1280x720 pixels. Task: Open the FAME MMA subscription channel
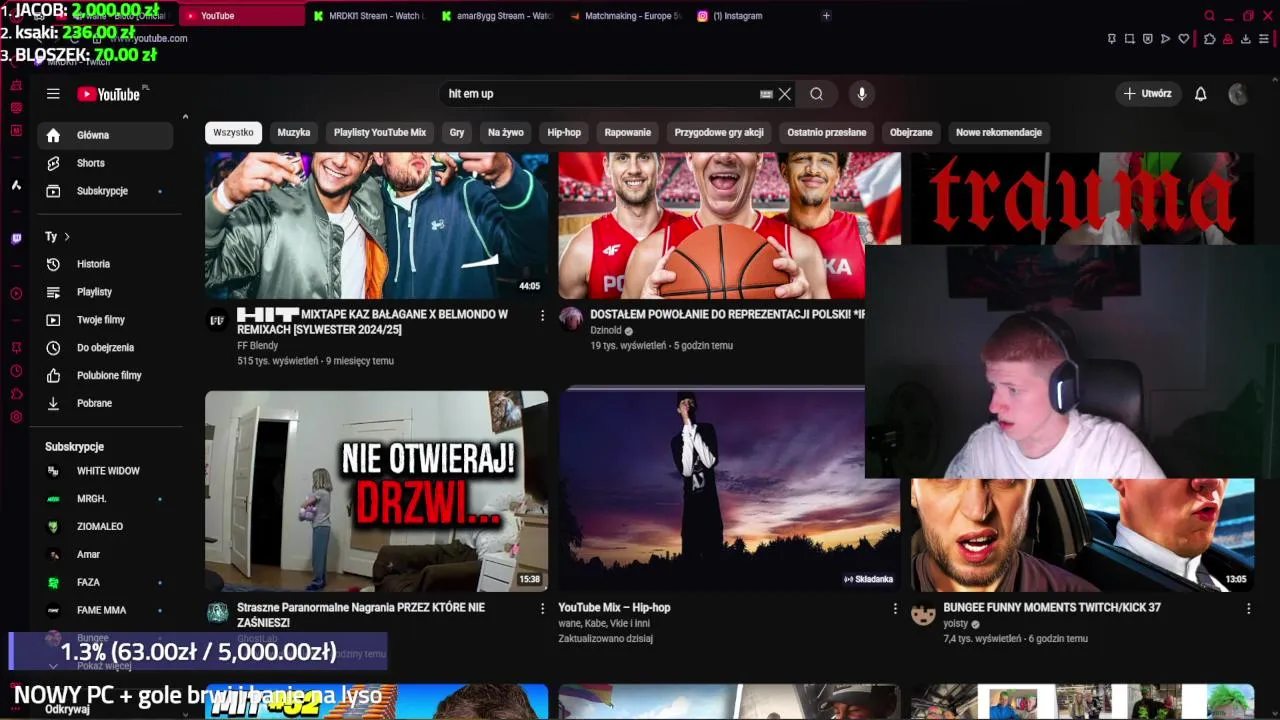point(105,610)
